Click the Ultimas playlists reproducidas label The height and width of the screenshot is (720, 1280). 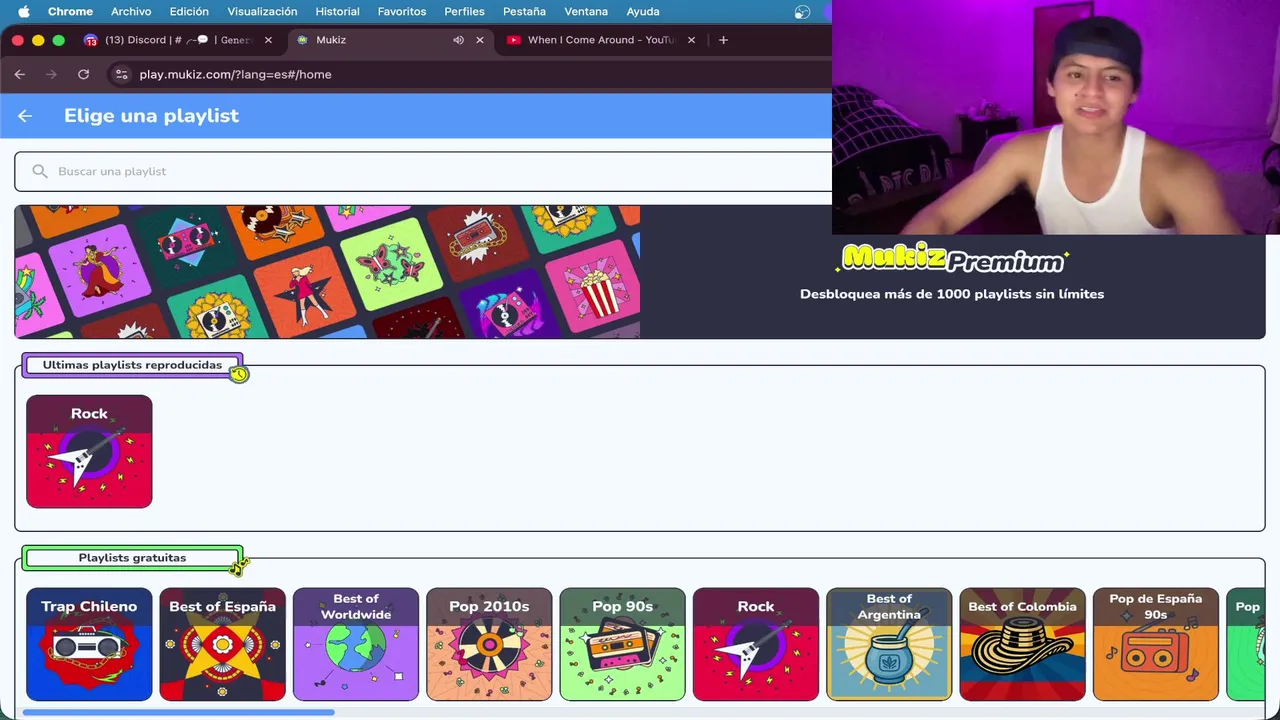pos(132,365)
